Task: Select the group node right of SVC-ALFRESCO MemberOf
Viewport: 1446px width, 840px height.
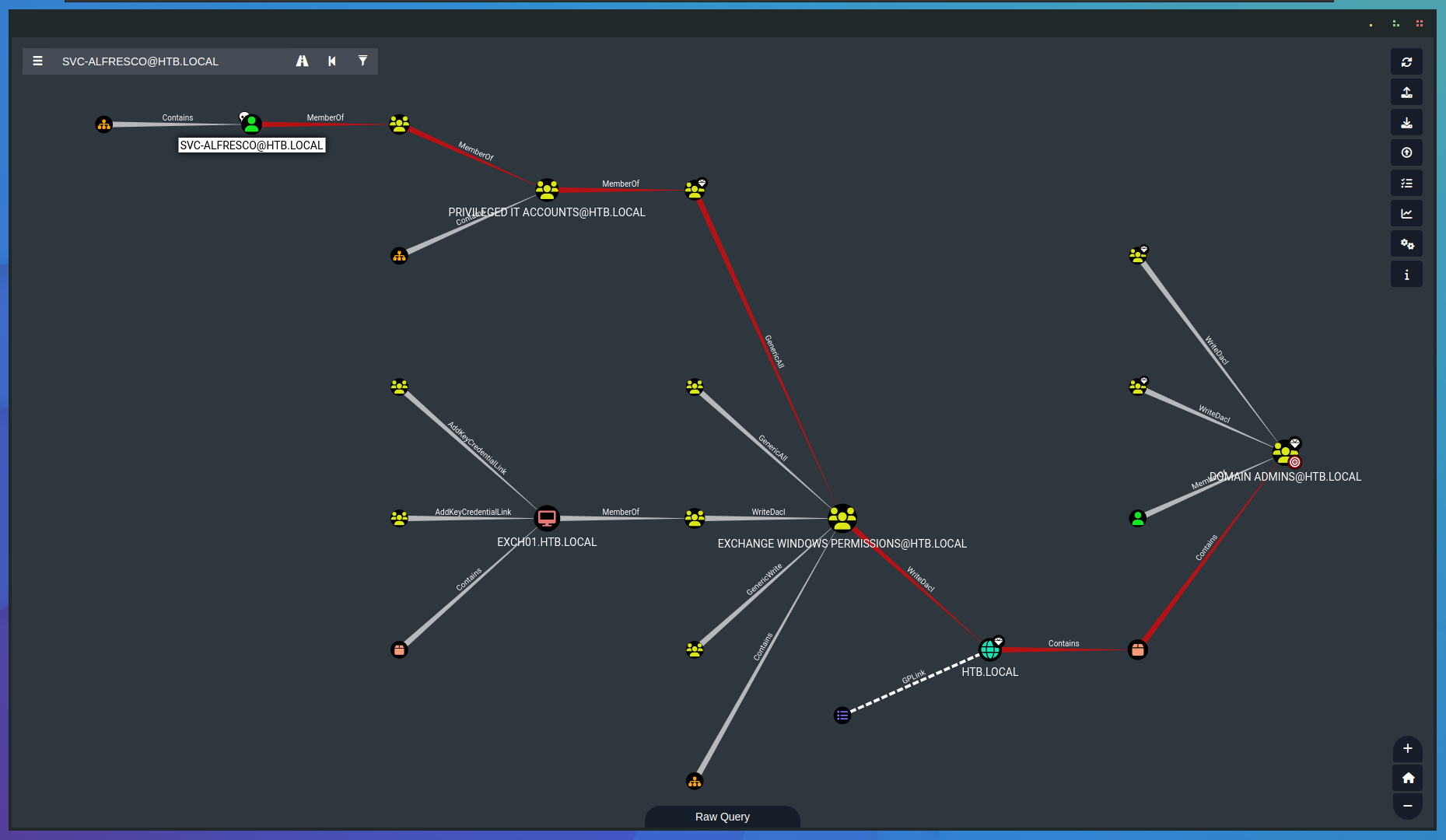Action: pos(399,124)
